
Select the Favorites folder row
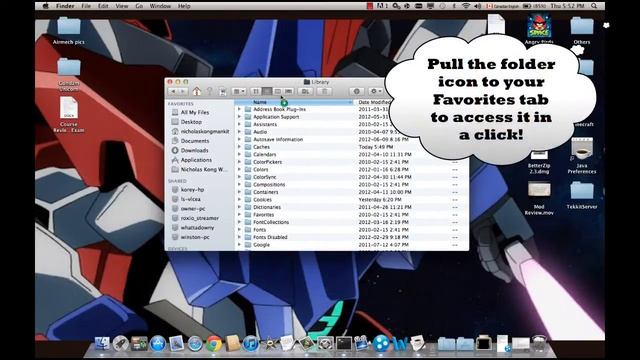[x=352, y=215]
